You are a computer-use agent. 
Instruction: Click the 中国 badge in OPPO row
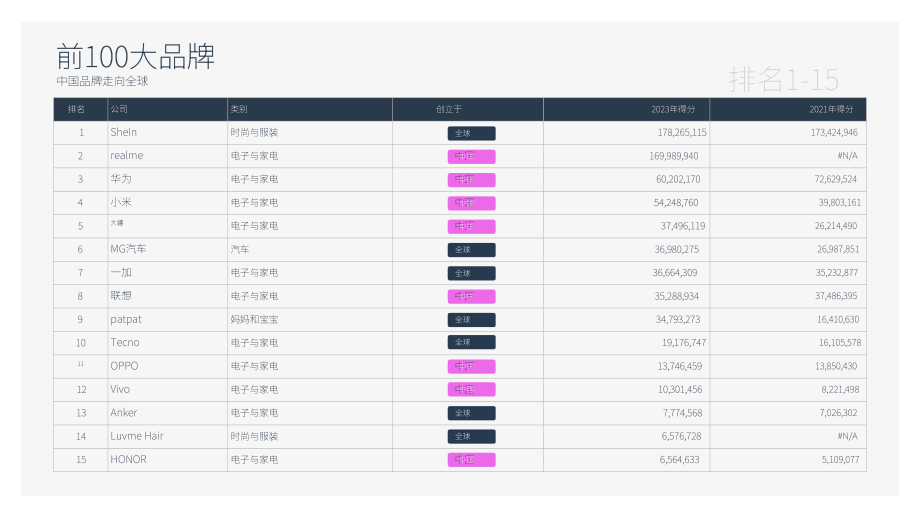tap(471, 367)
